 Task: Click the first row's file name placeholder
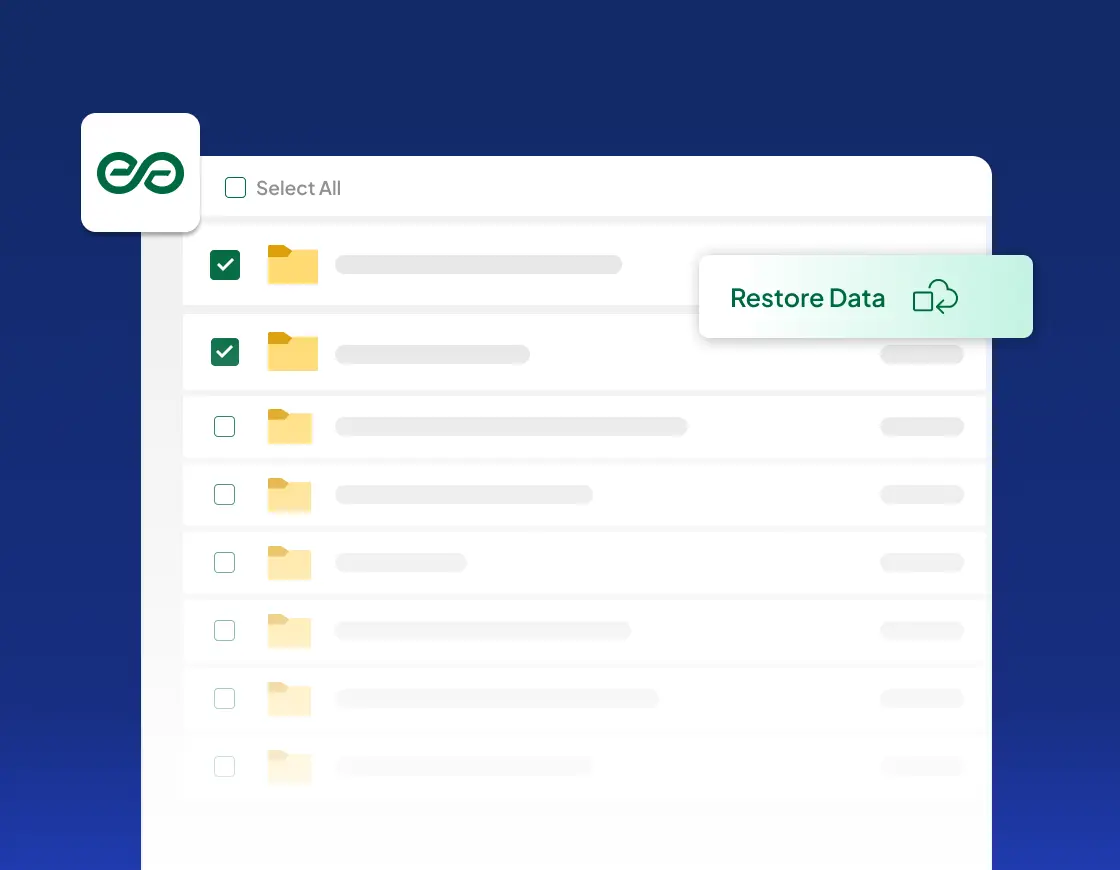click(x=478, y=265)
